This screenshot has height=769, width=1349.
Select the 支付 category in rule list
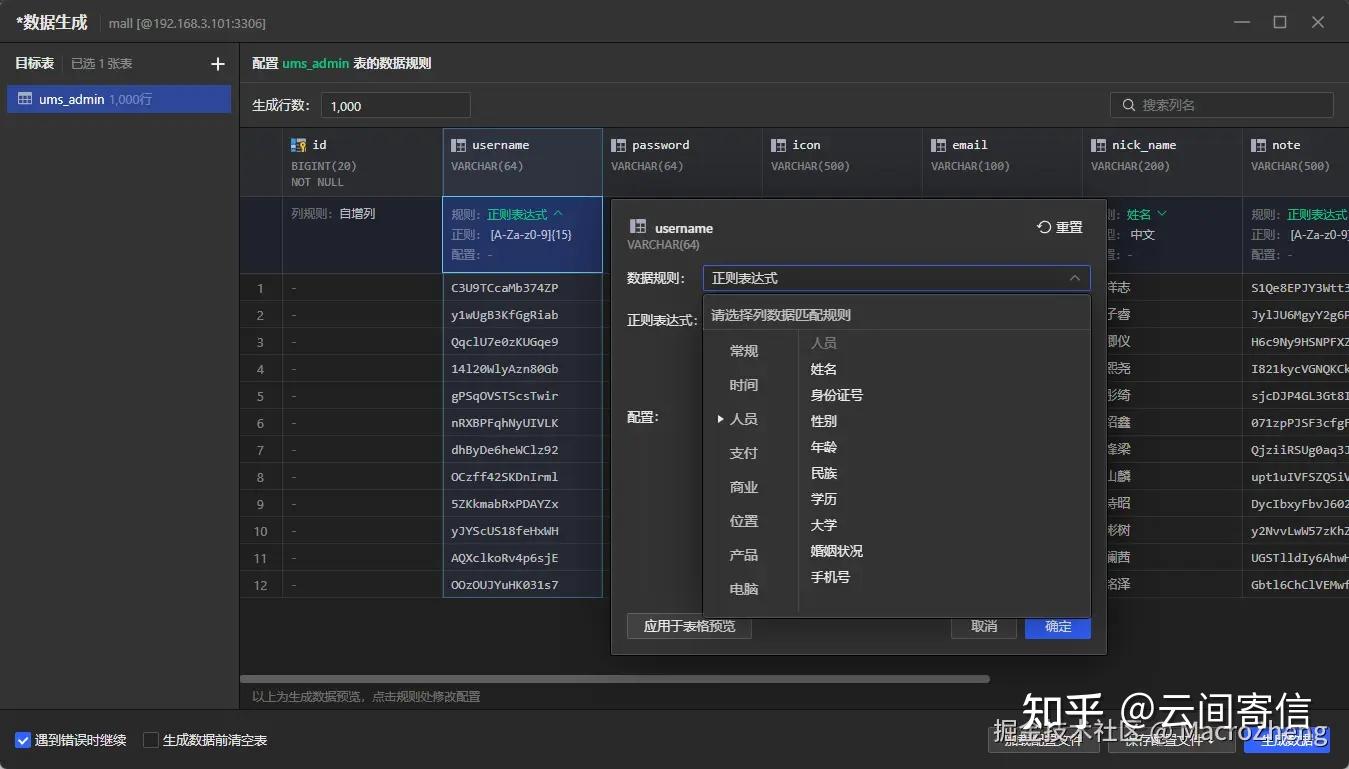[744, 453]
